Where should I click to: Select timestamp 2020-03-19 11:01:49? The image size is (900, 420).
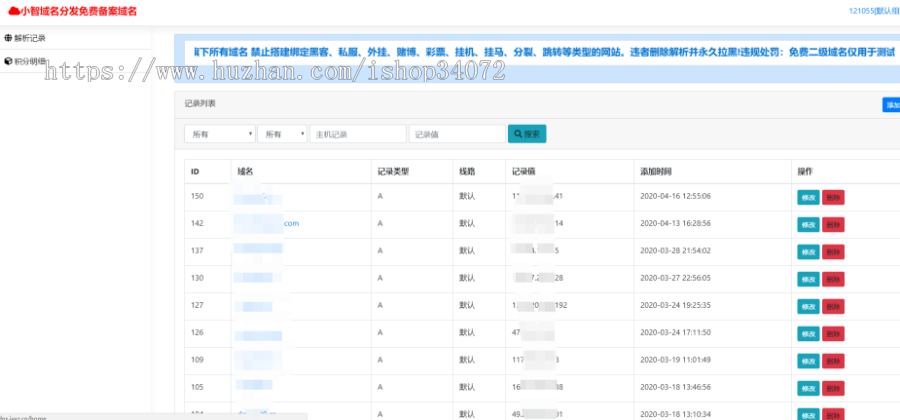[676, 360]
